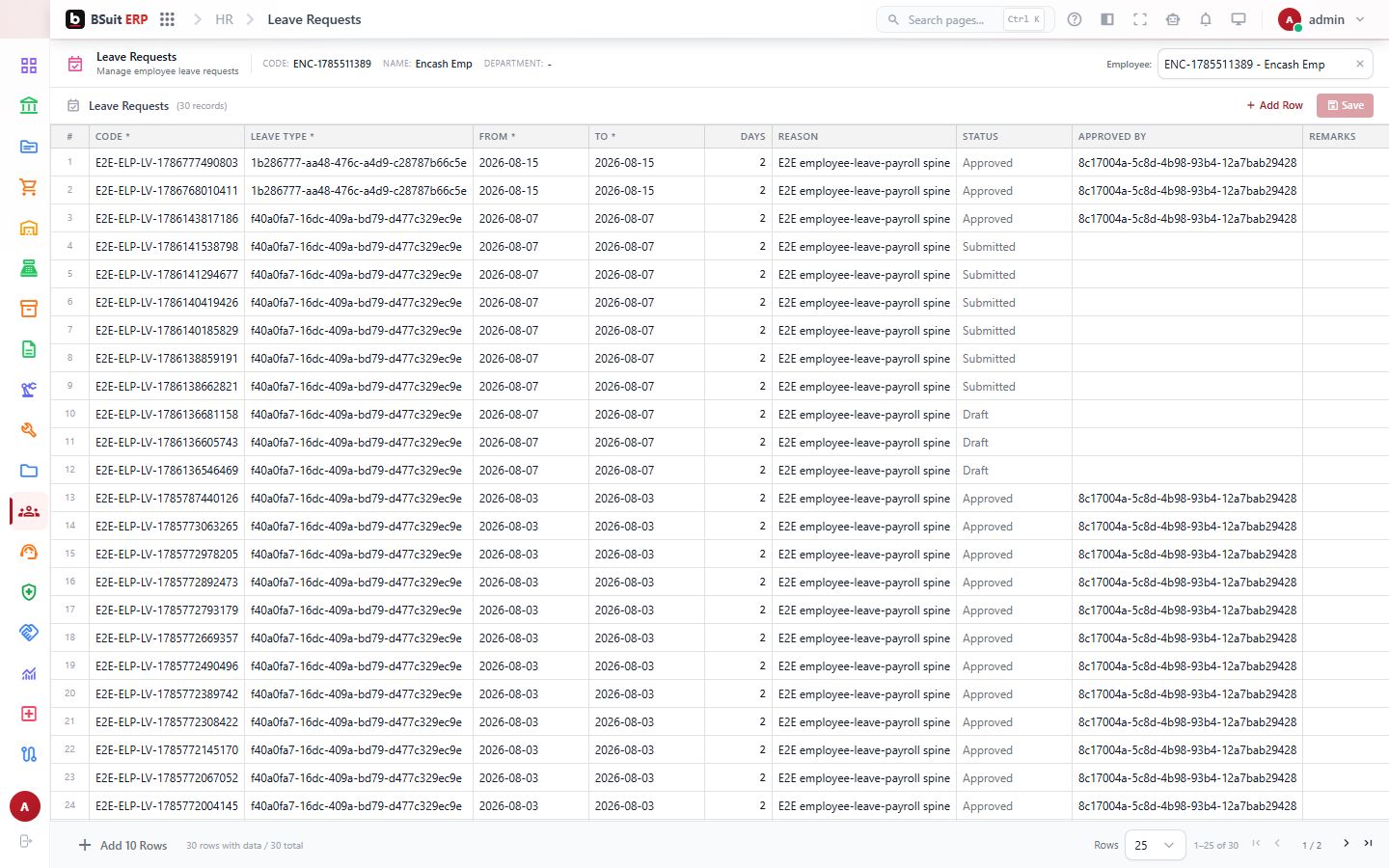Open the green shield module icon

[29, 592]
